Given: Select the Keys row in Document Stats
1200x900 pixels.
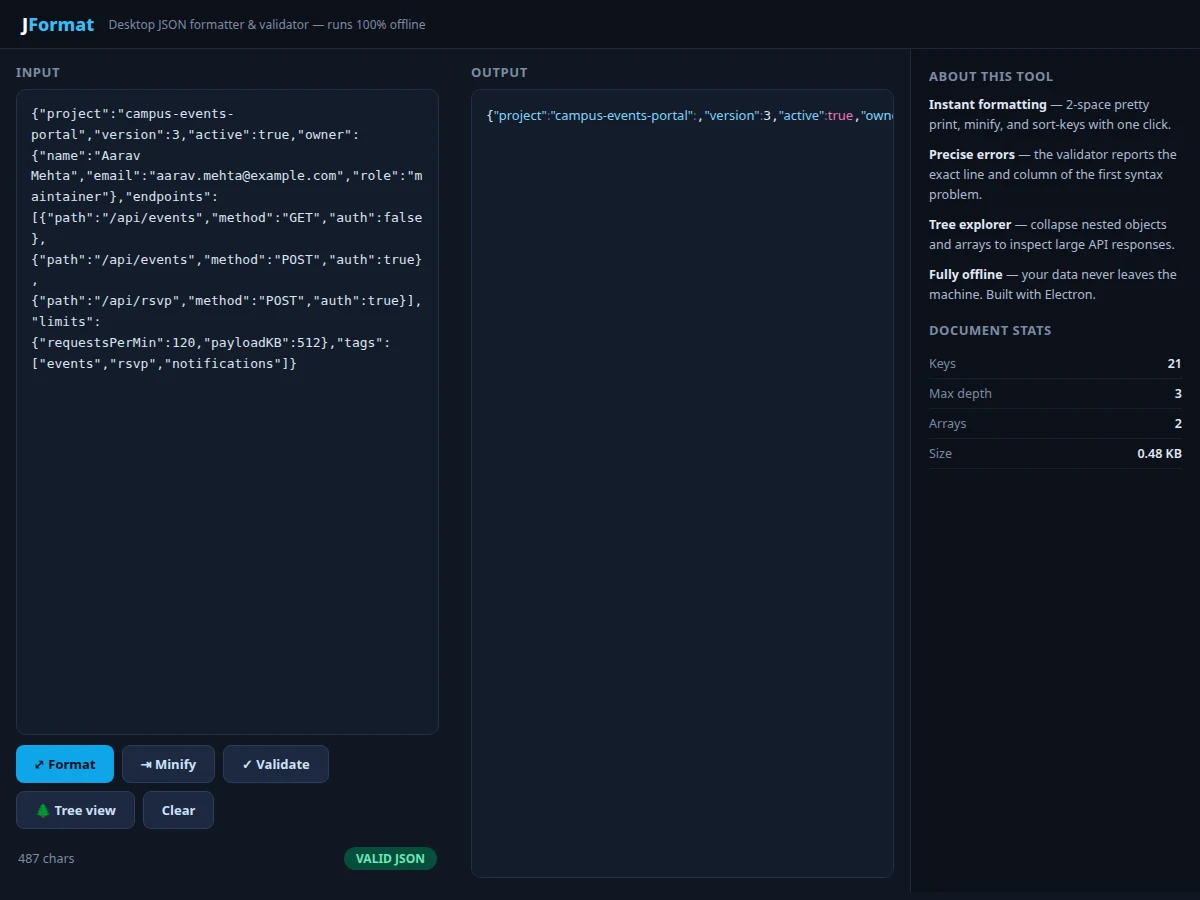Looking at the screenshot, I should pyautogui.click(x=1055, y=364).
